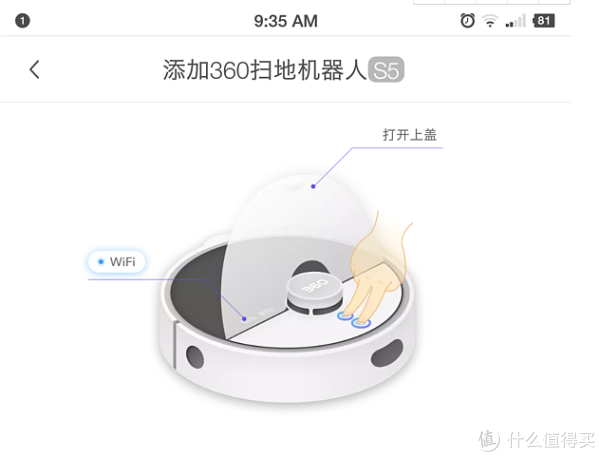The height and width of the screenshot is (457, 600).
Task: Click the 360 logo lidar turret
Action: pyautogui.click(x=315, y=294)
